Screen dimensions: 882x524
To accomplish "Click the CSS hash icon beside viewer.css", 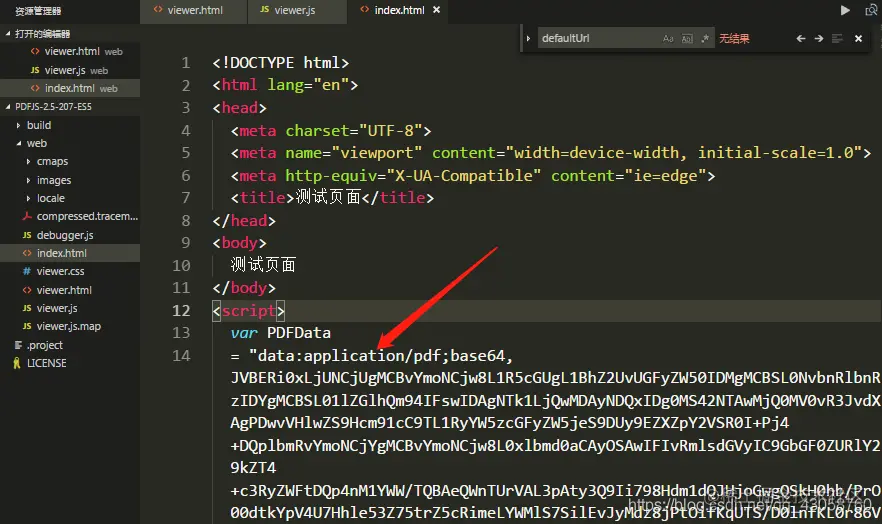I will pos(26,271).
